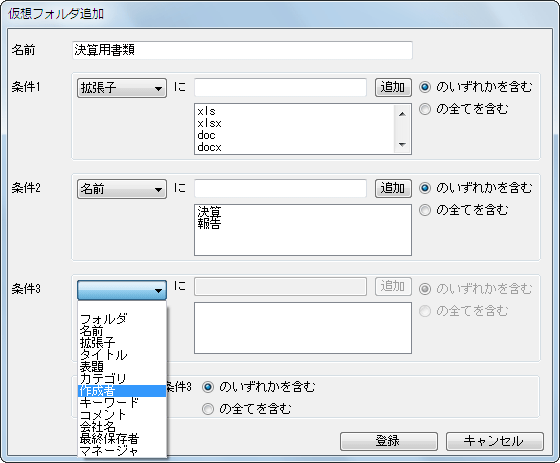560x463 pixels.
Task: Pick キーワード from the condition list
Action: tap(122, 403)
